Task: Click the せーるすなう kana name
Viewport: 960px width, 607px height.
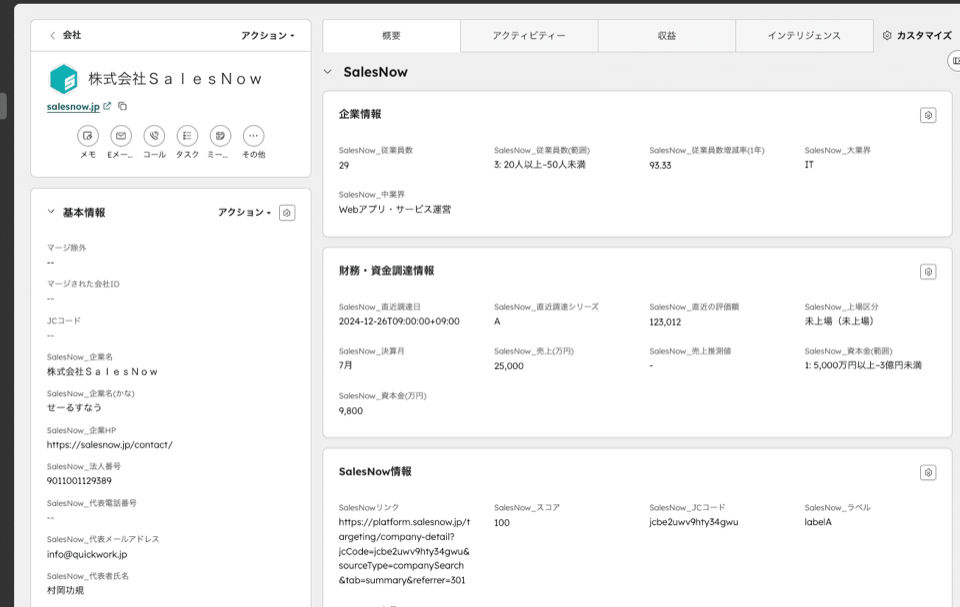Action: click(74, 407)
